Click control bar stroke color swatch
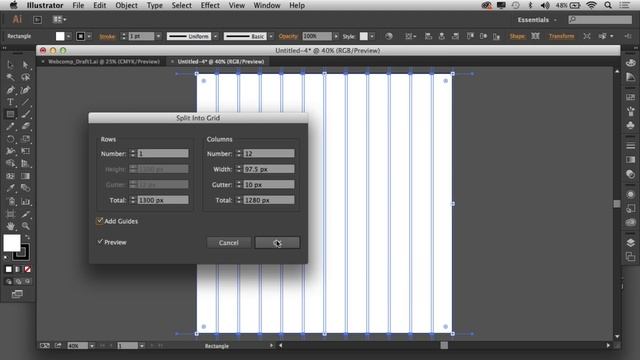The height and width of the screenshot is (360, 640). (x=80, y=36)
